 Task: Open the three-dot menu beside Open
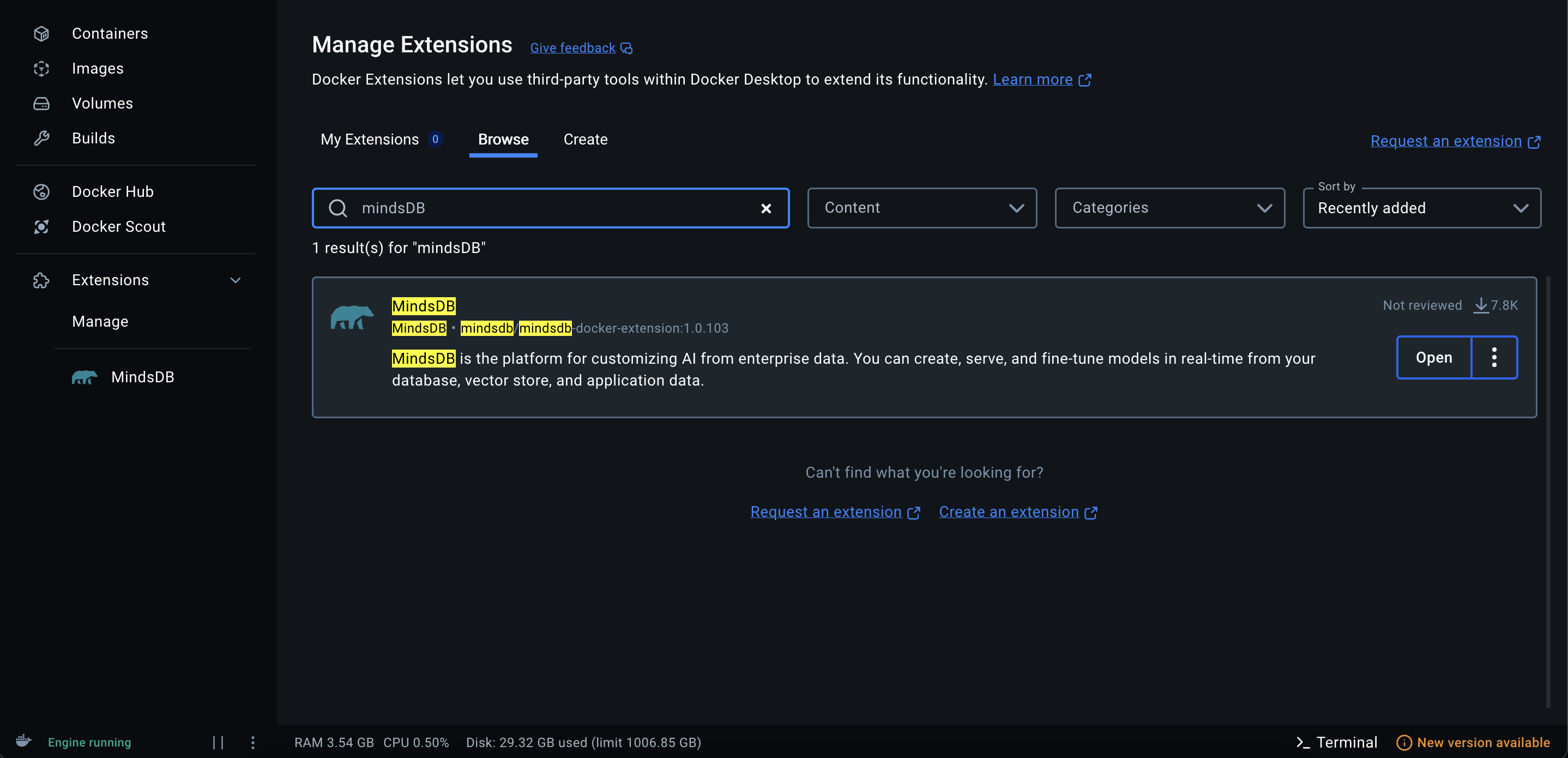pos(1494,357)
